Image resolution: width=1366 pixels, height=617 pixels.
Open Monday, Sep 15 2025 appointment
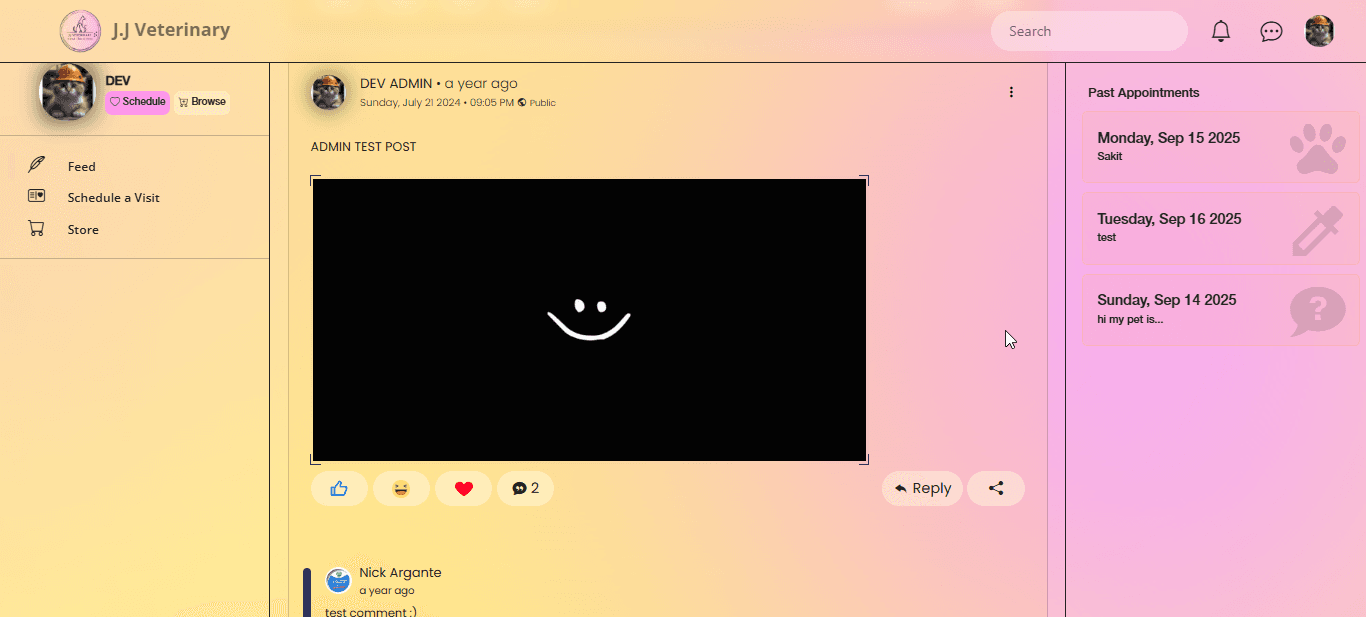point(1220,146)
